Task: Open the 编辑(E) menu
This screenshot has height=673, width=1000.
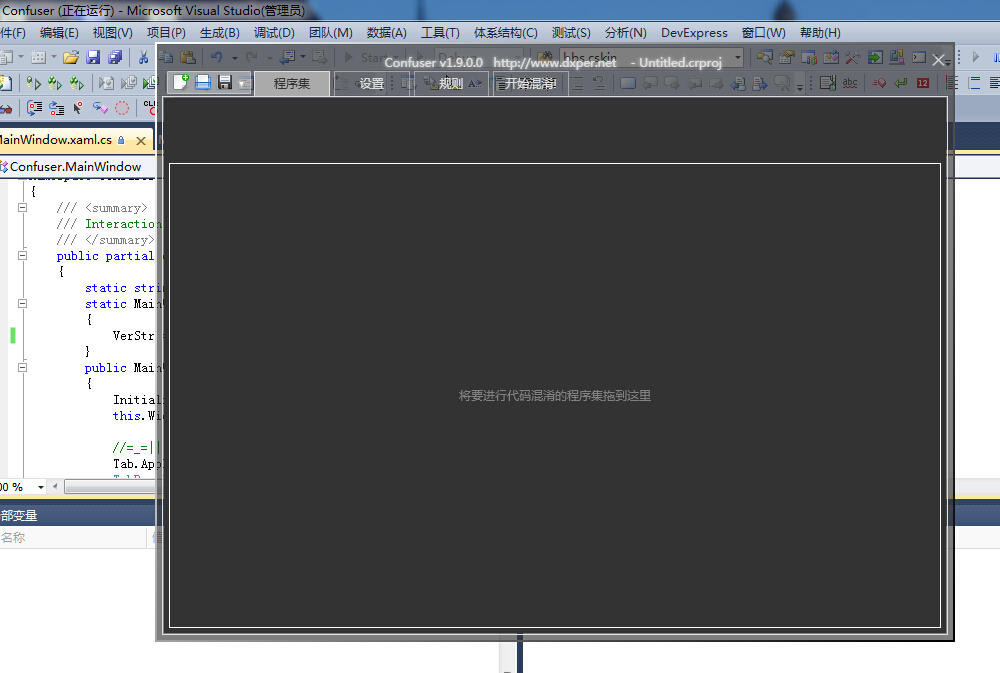Action: pos(59,33)
